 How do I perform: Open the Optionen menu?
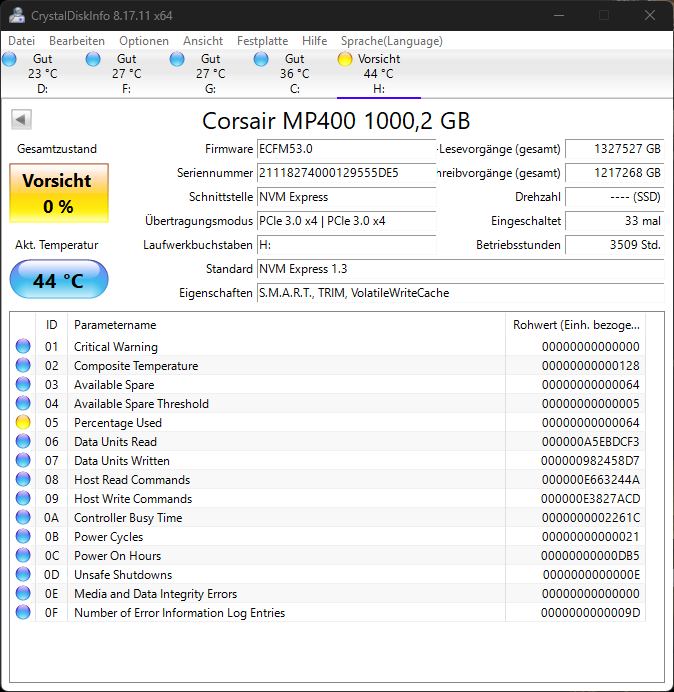(x=144, y=41)
